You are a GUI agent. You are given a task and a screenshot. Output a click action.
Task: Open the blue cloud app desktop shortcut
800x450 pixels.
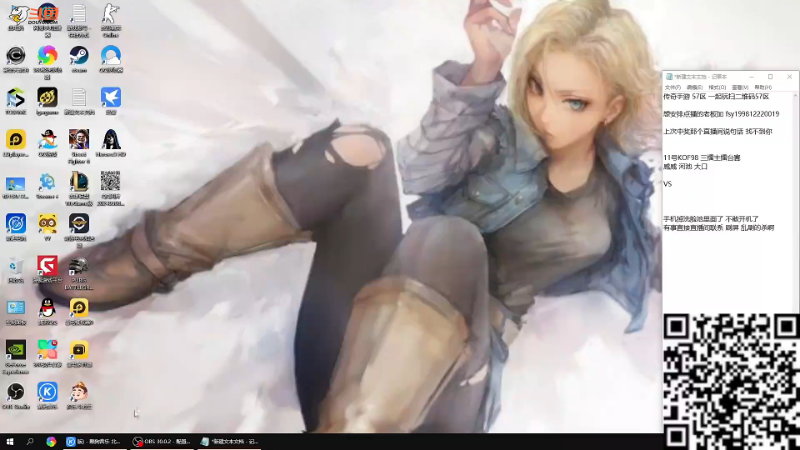pyautogui.click(x=111, y=55)
